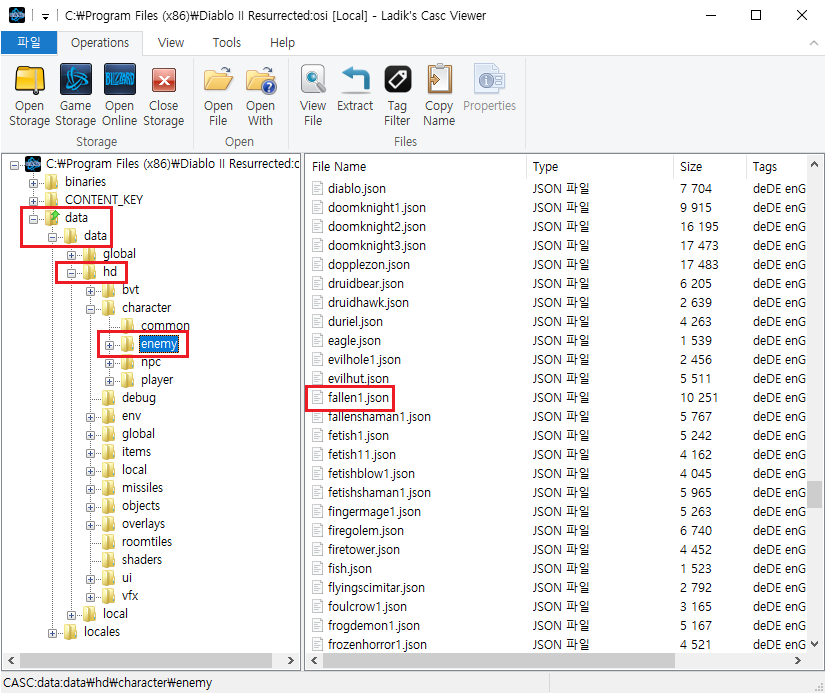Screen dimensions: 825x694
Task: Click the Open Storage ribbon icon
Action: (x=29, y=81)
